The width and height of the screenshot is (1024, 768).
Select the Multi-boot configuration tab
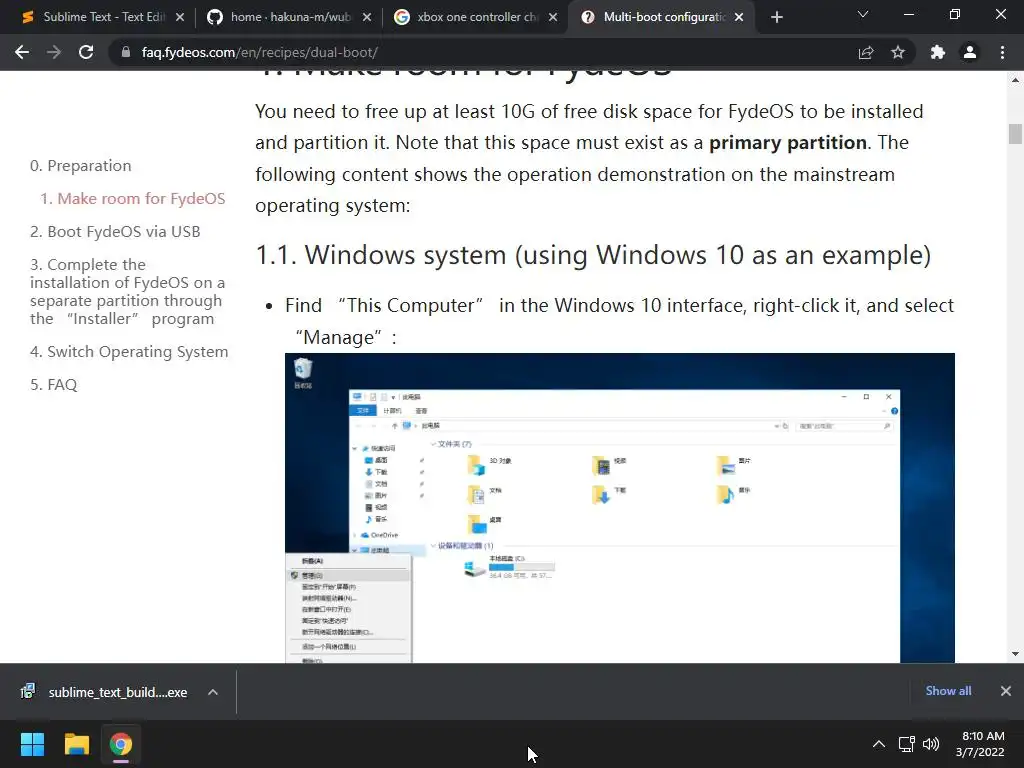click(662, 17)
